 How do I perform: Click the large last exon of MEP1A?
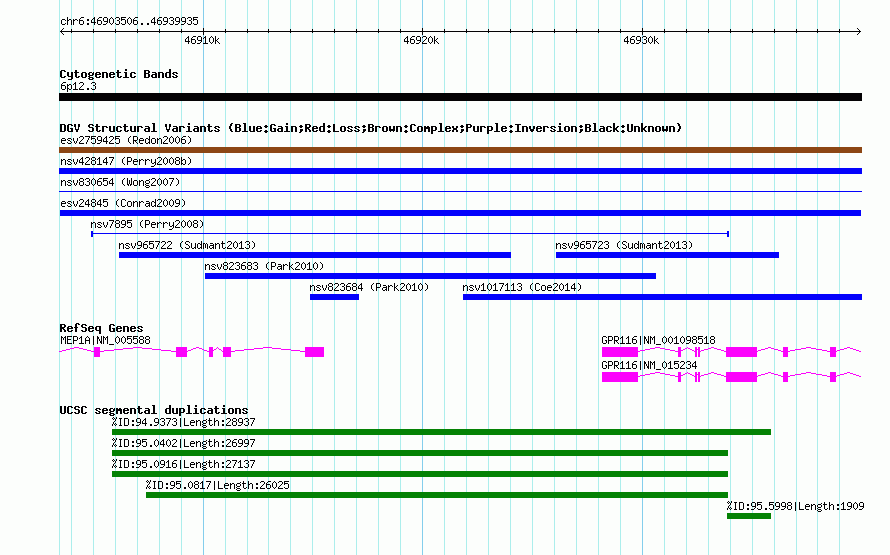coord(314,352)
